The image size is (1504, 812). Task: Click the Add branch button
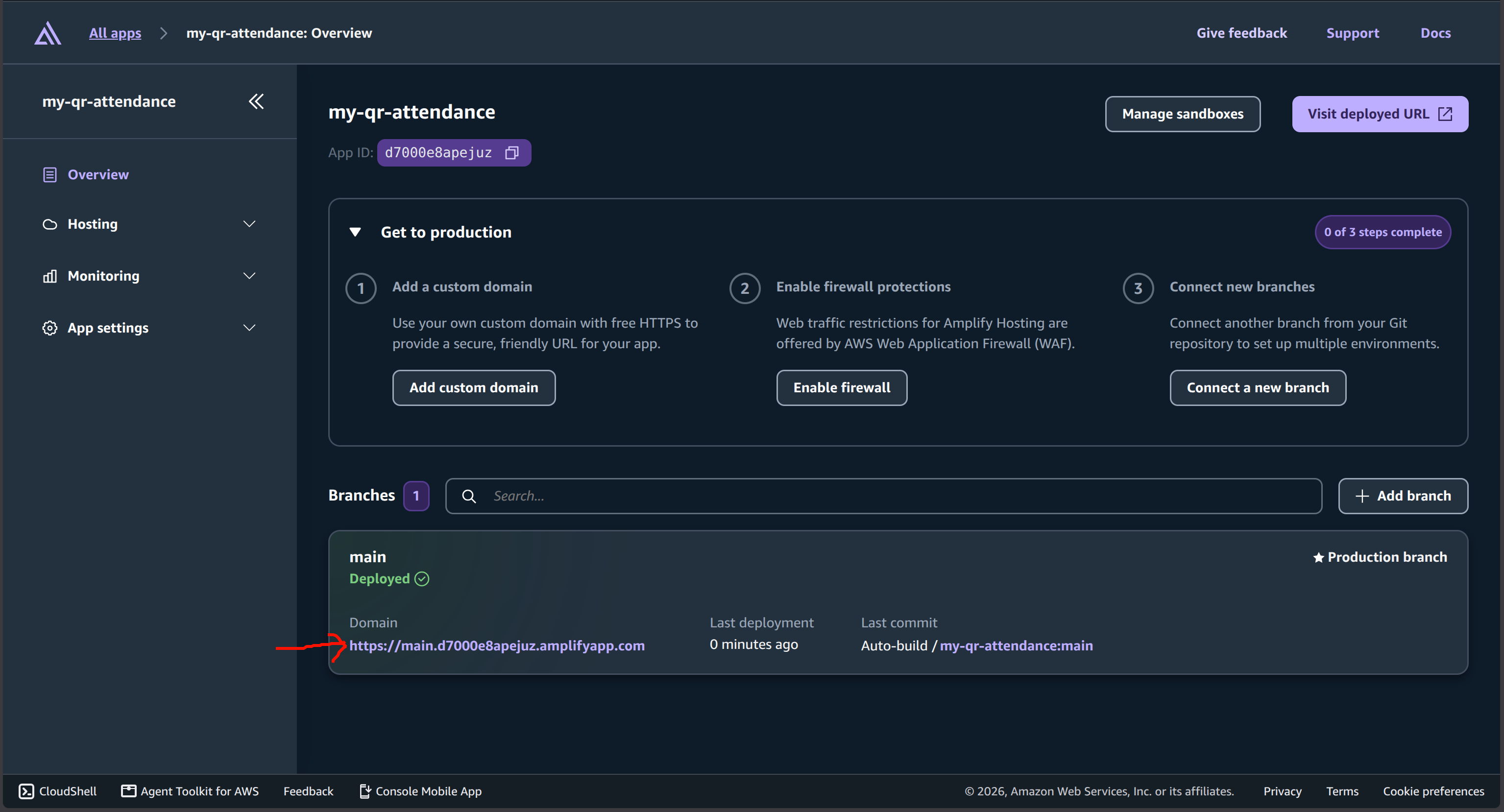coord(1403,496)
